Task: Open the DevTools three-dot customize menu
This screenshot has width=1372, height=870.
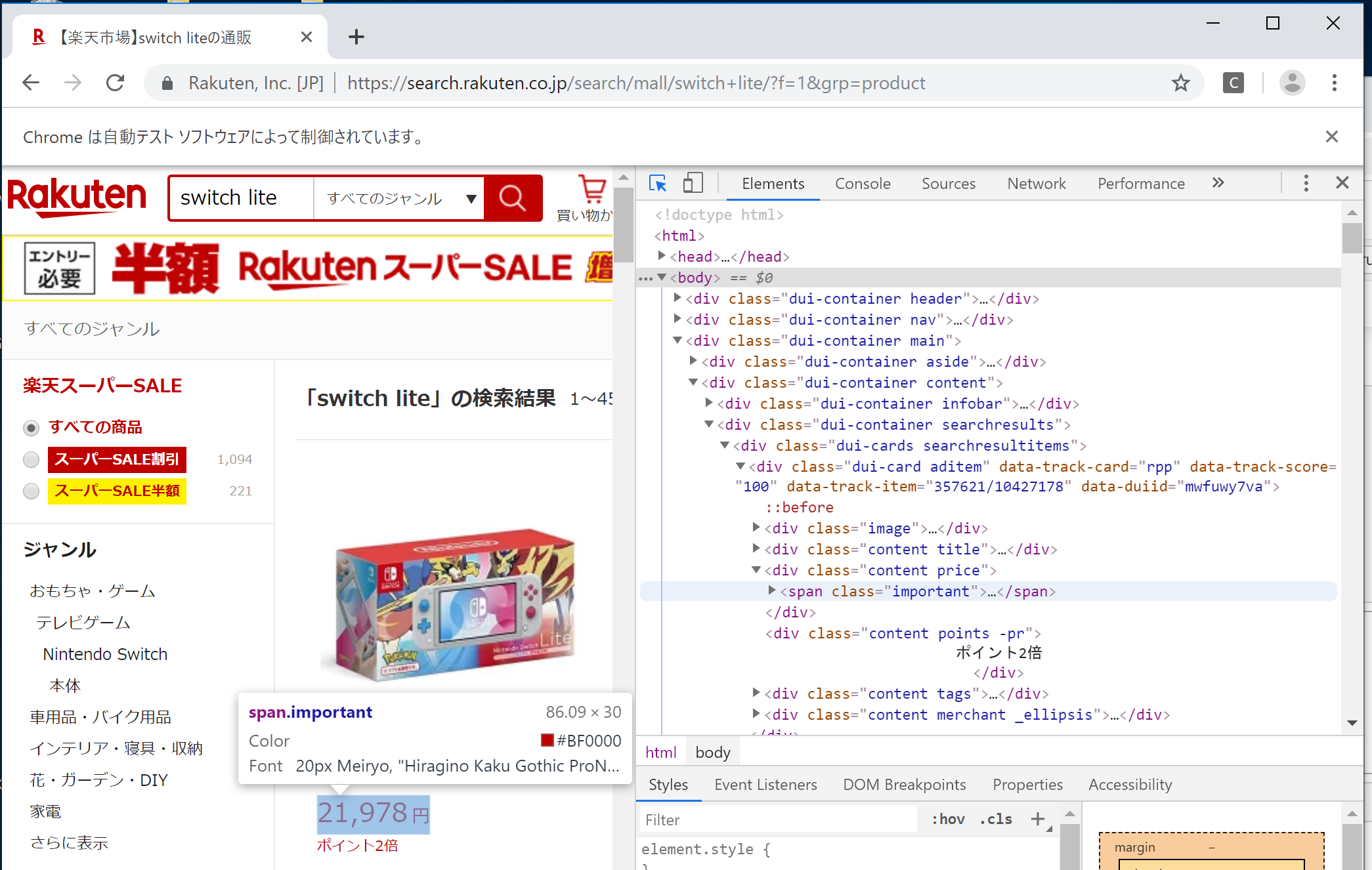Action: [x=1306, y=183]
